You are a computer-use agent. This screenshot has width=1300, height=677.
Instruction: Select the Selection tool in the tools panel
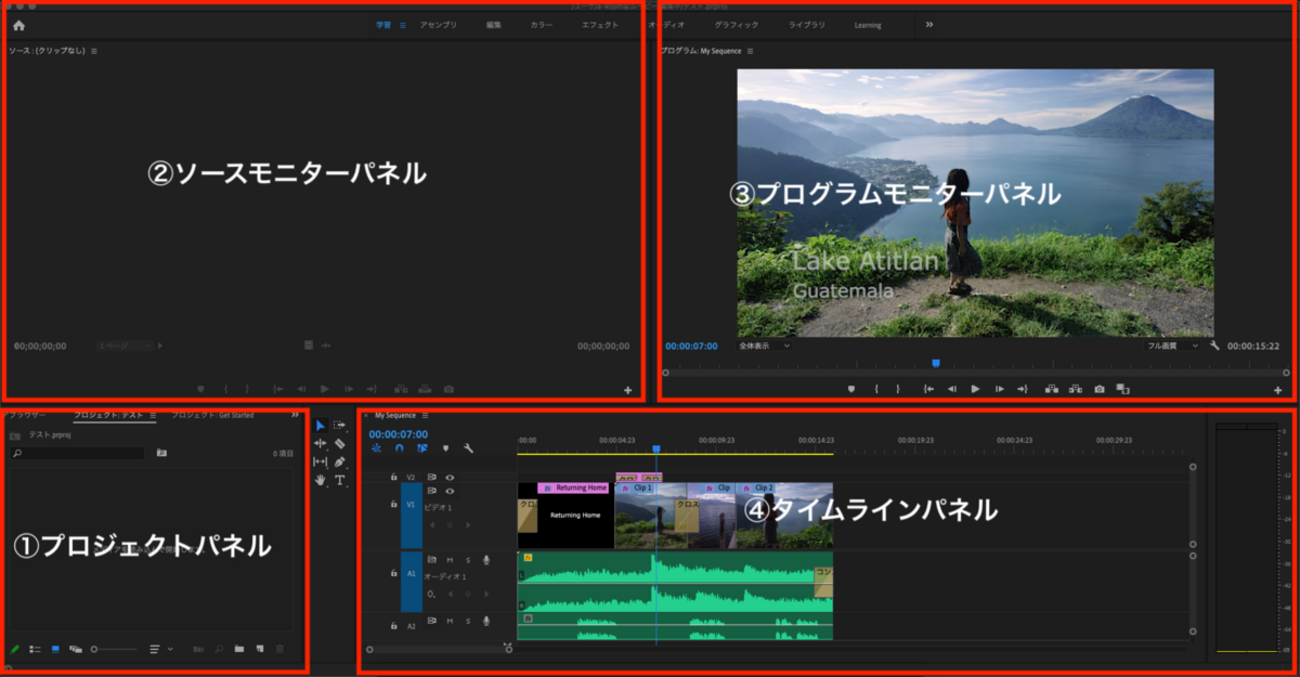(321, 426)
